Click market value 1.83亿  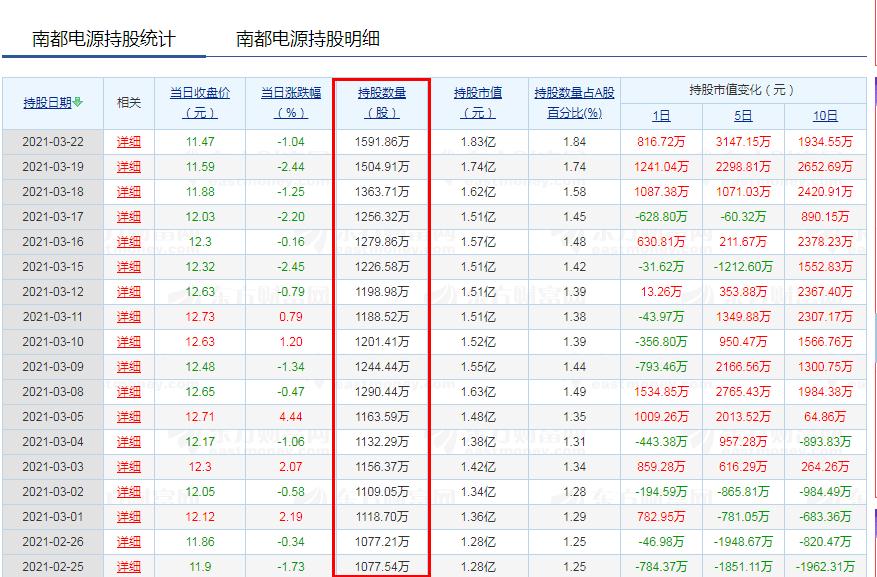[478, 142]
